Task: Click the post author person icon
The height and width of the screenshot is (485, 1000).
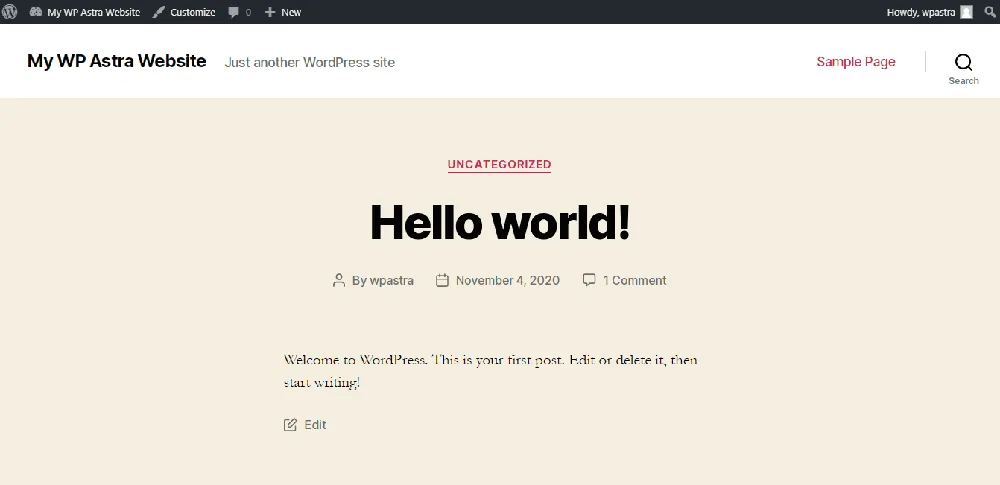Action: [339, 280]
